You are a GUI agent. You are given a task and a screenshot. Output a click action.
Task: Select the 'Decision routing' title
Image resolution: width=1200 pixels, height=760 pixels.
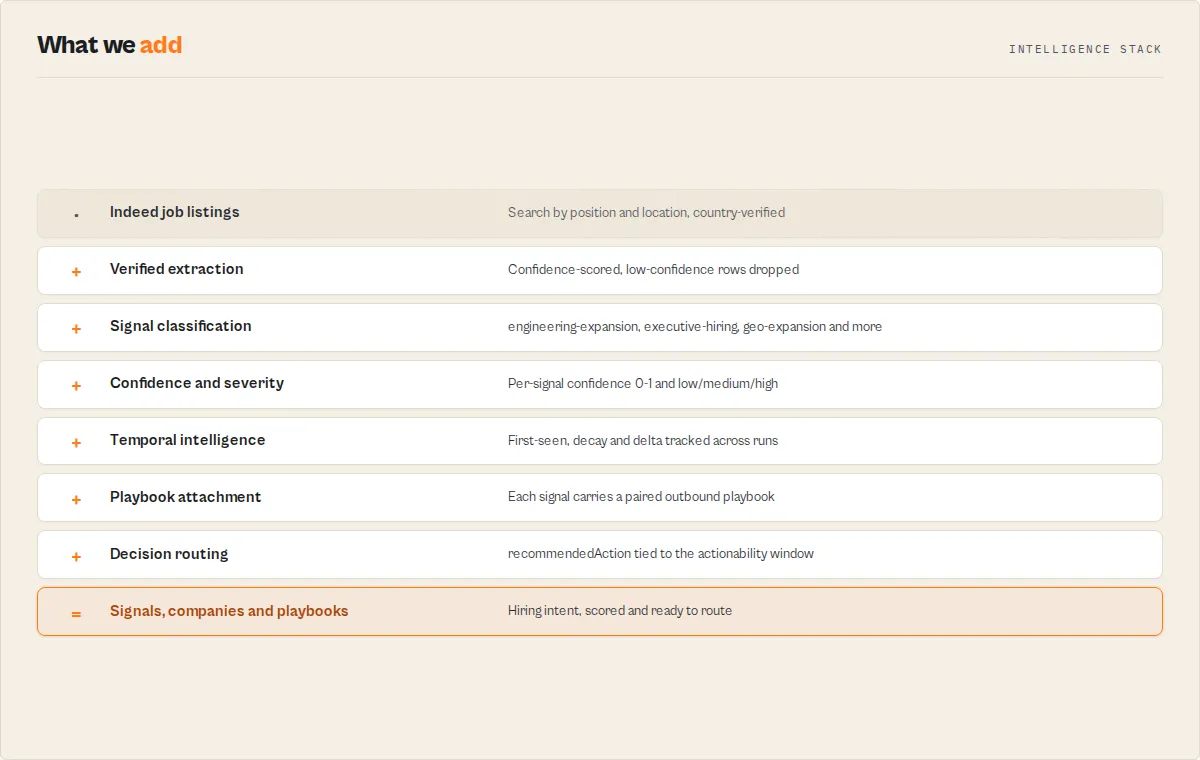click(x=169, y=554)
